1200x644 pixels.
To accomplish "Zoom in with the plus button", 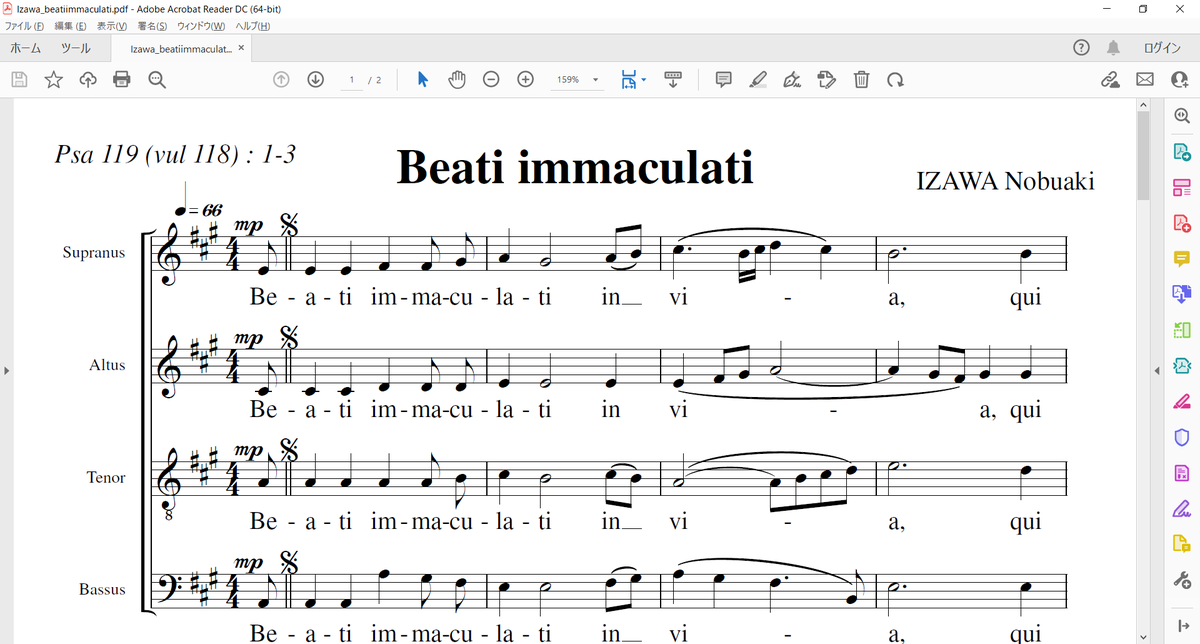I will click(x=525, y=80).
